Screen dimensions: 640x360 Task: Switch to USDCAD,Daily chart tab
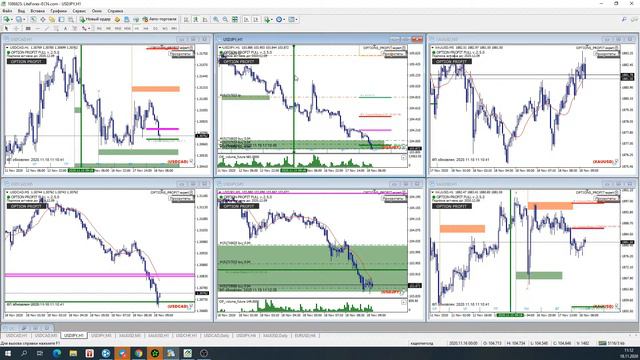pyautogui.click(x=216, y=335)
